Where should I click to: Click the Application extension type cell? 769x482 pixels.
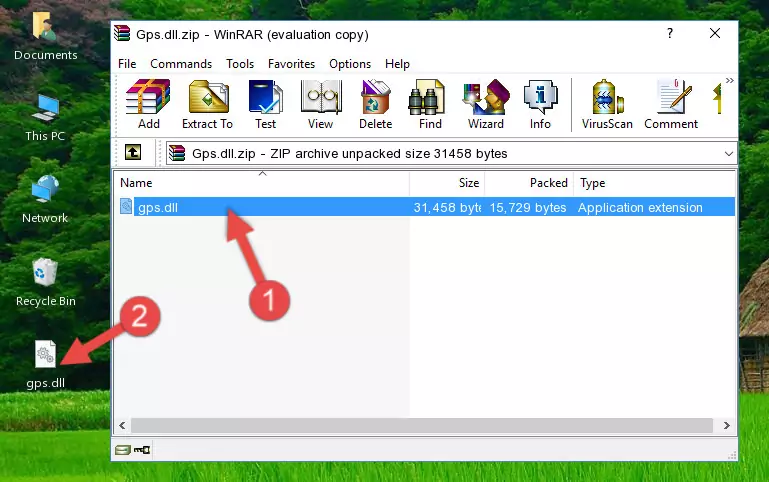[x=640, y=207]
